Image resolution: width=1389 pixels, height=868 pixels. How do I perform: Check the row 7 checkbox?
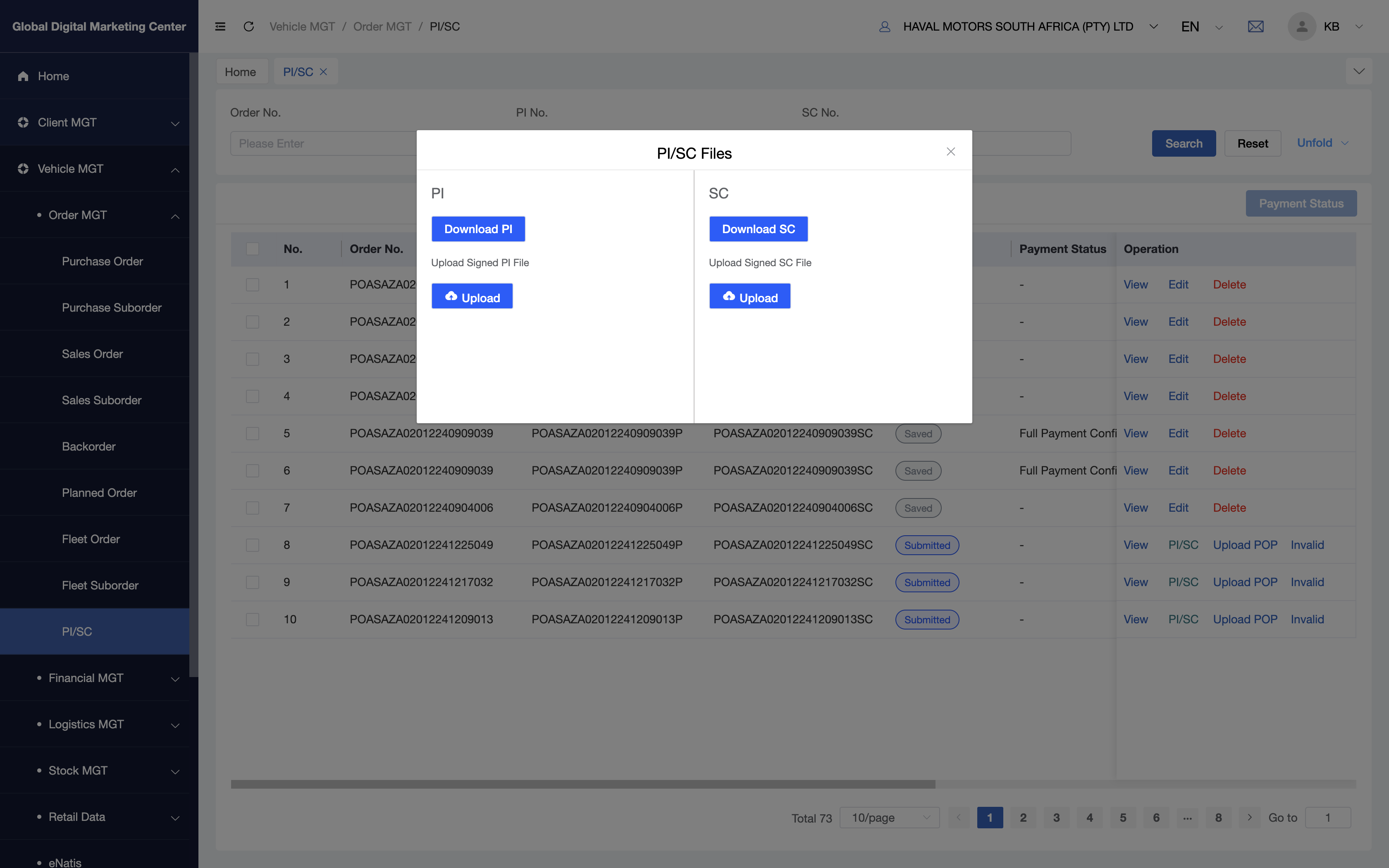point(253,508)
